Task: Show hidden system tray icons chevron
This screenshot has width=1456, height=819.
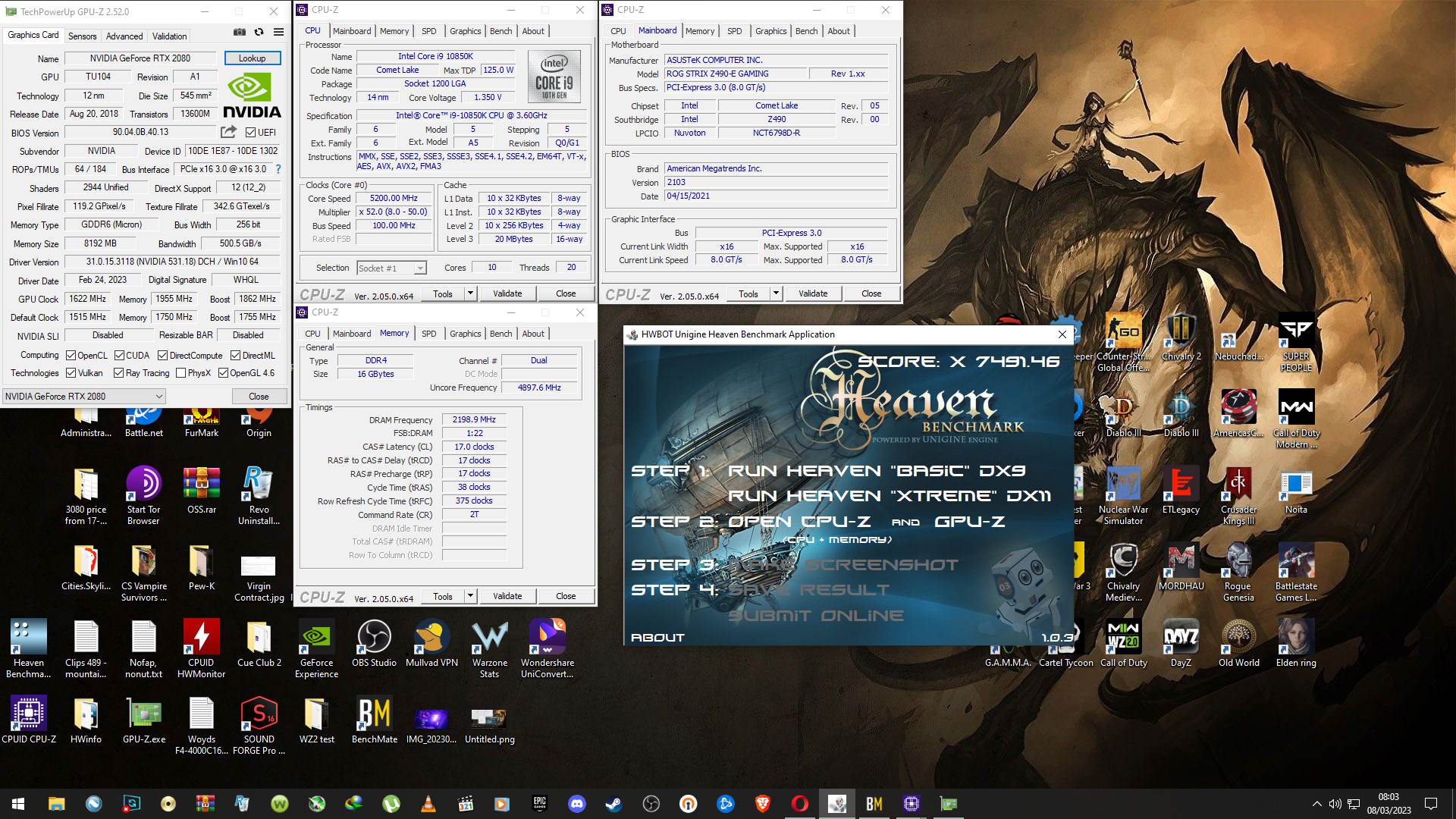Action: [1316, 804]
